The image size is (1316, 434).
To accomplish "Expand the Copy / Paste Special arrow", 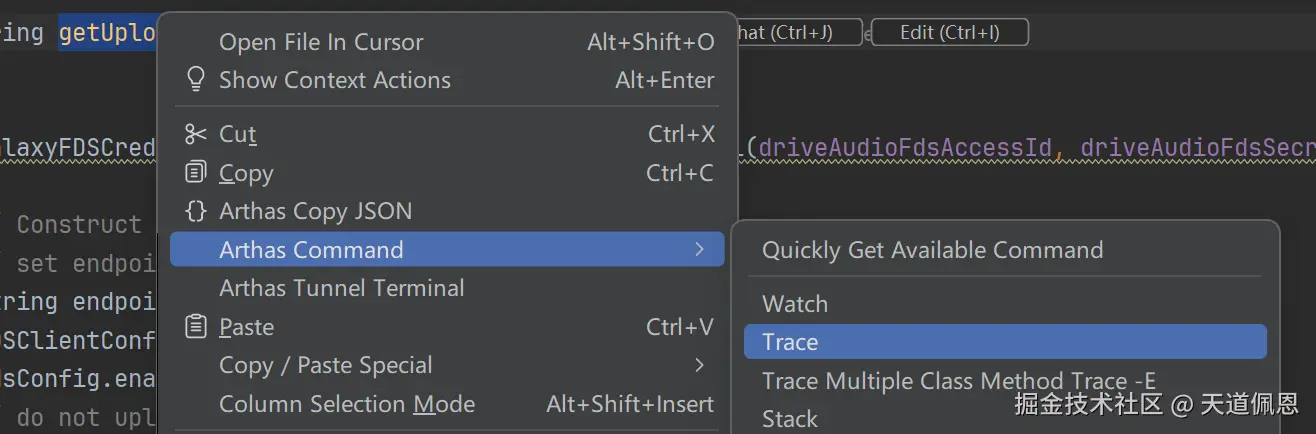I will [700, 365].
